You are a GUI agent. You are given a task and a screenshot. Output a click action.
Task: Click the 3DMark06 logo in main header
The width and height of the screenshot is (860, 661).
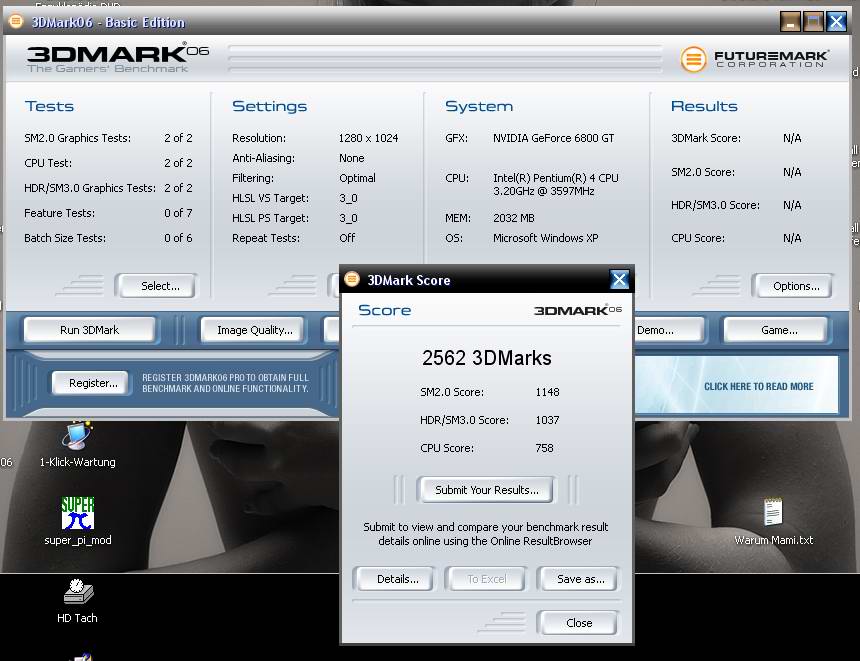(x=117, y=58)
